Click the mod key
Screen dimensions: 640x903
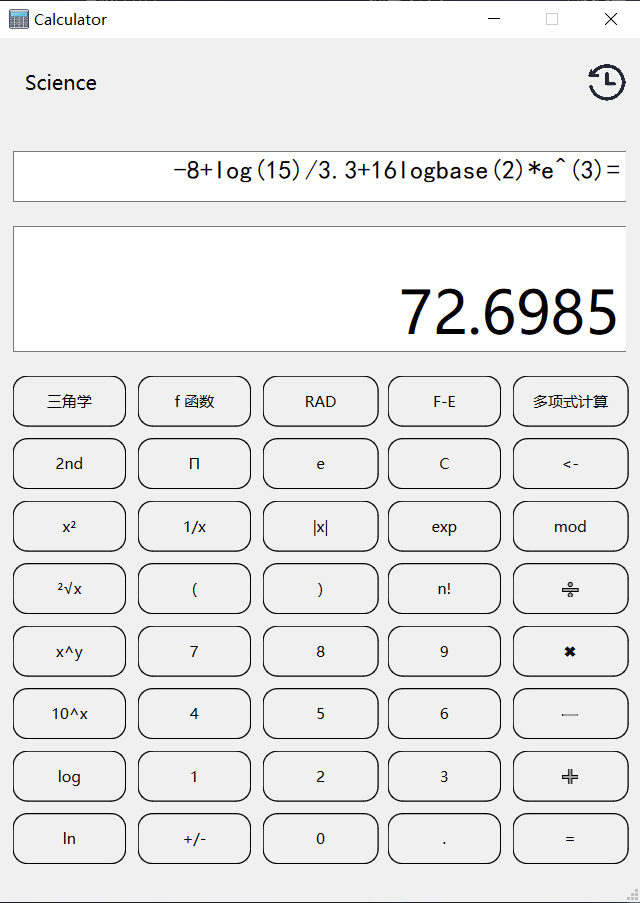coord(570,526)
